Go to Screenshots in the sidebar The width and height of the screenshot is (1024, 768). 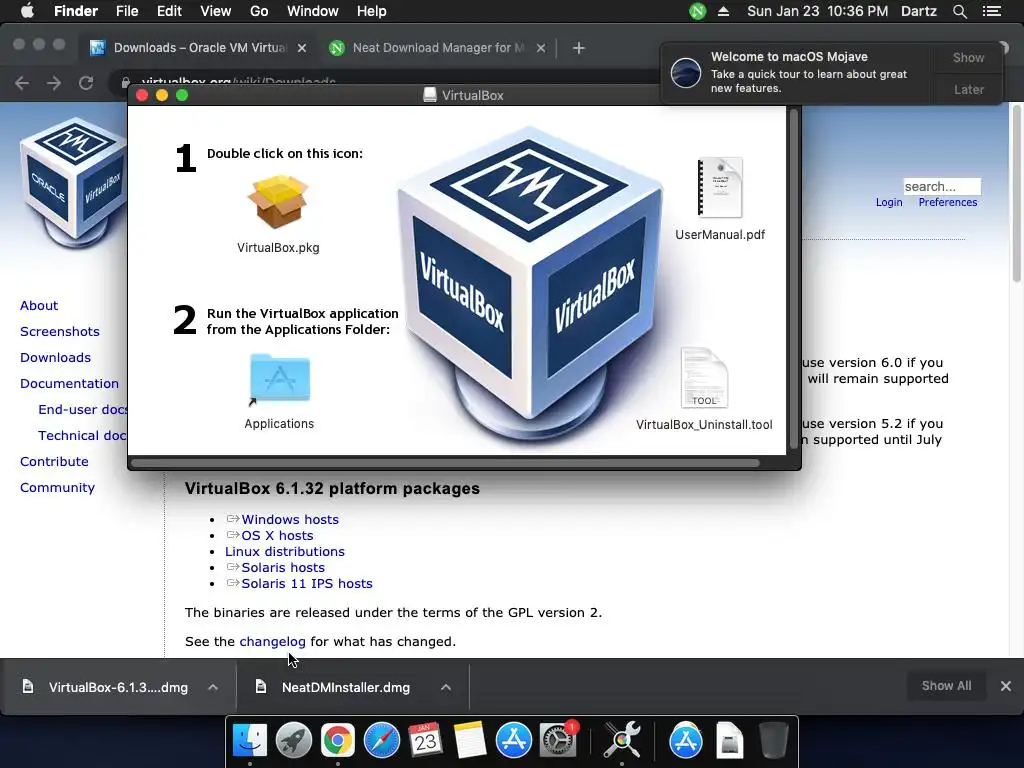coord(59,331)
